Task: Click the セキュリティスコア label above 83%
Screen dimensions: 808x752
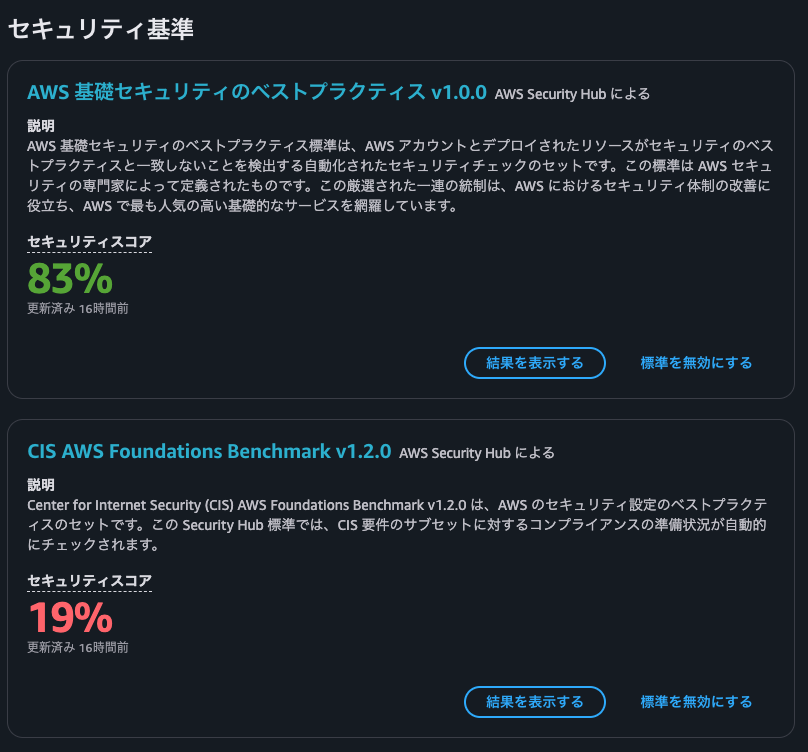Action: click(90, 242)
